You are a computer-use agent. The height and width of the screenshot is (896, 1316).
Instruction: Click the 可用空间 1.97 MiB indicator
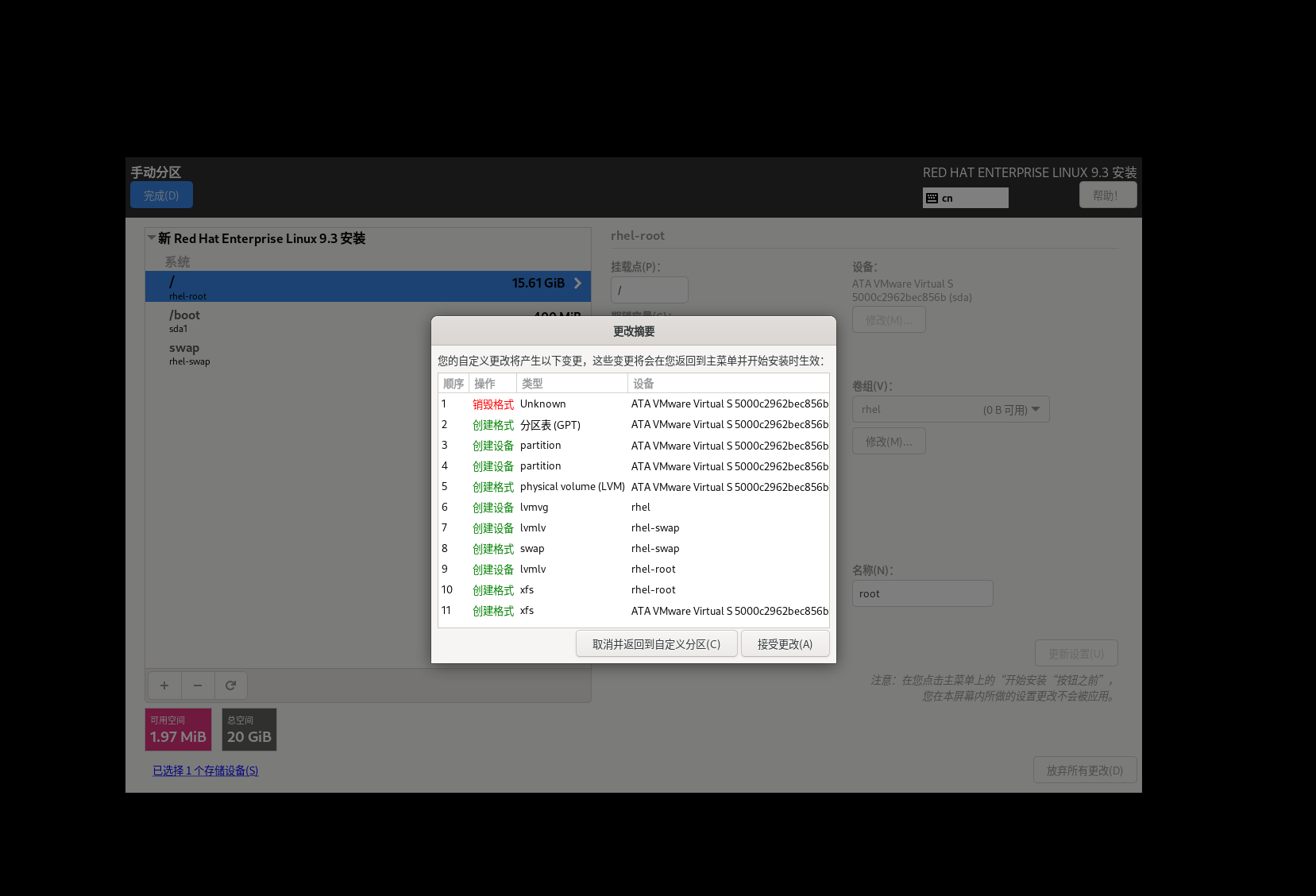(x=177, y=729)
